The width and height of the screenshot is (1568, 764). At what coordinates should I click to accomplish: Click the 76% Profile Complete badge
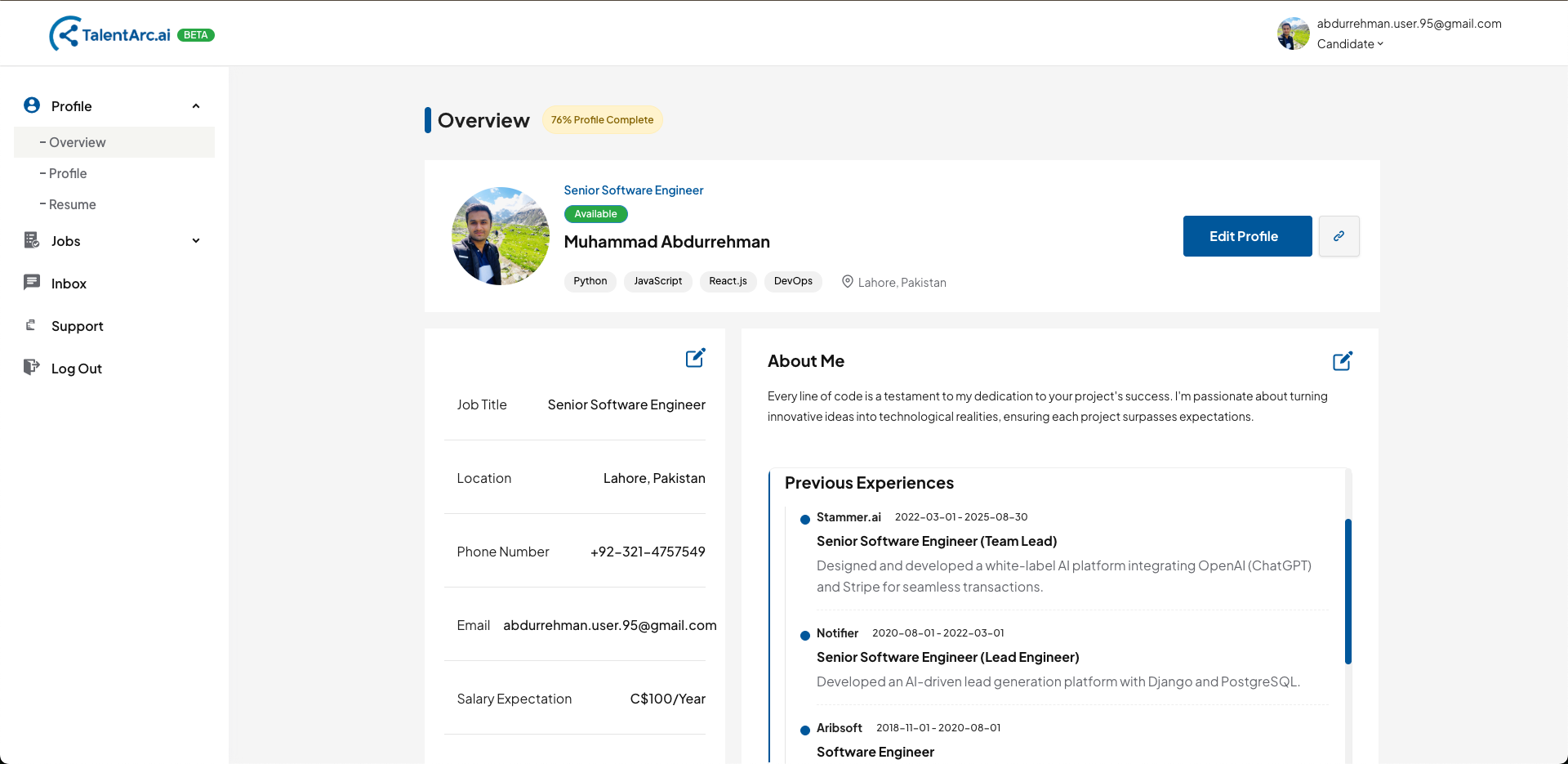602,119
